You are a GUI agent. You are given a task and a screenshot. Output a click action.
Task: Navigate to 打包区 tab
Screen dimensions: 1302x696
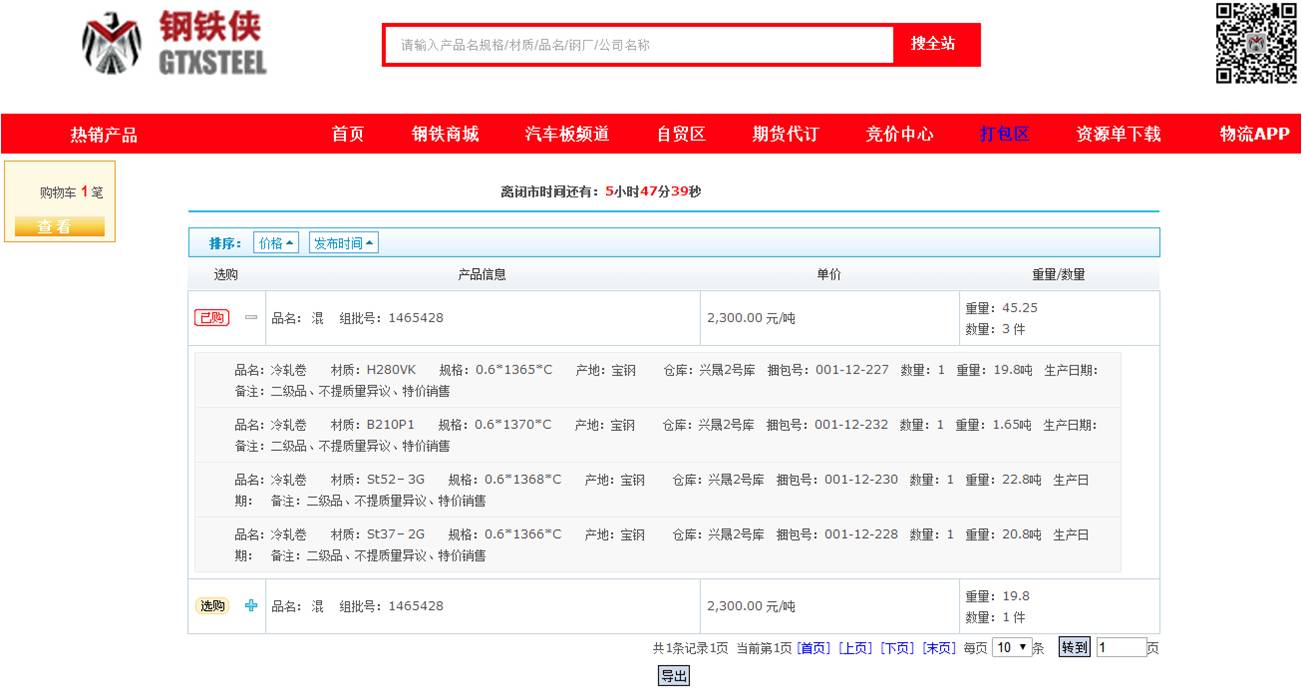pyautogui.click(x=1004, y=134)
